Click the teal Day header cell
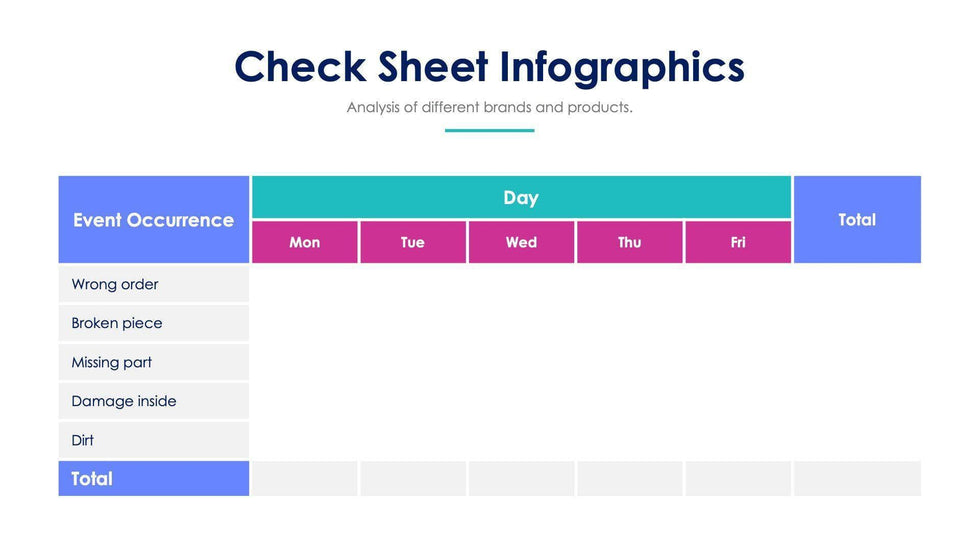This screenshot has width=980, height=551. tap(521, 198)
